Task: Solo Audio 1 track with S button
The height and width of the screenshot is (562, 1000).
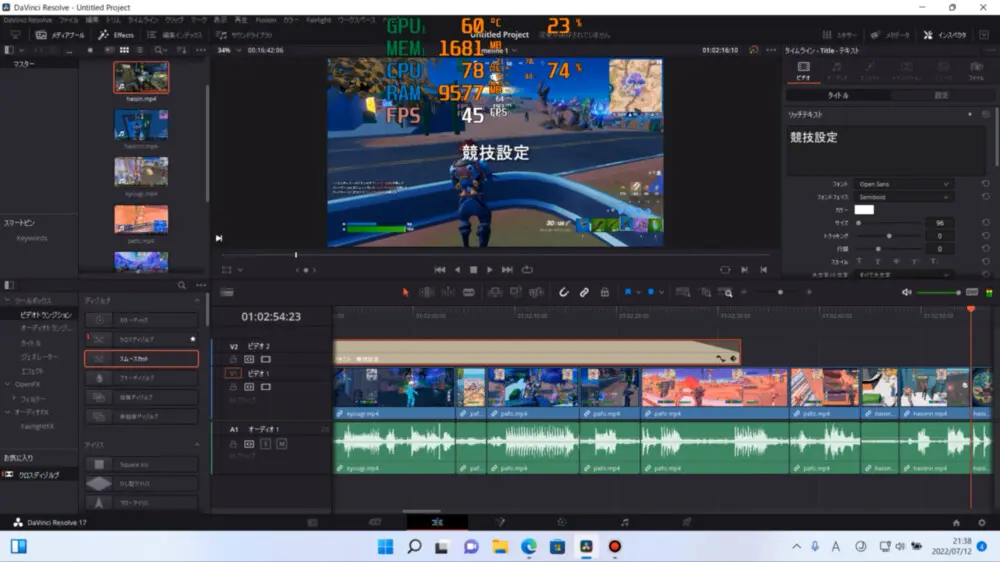Action: pos(266,444)
